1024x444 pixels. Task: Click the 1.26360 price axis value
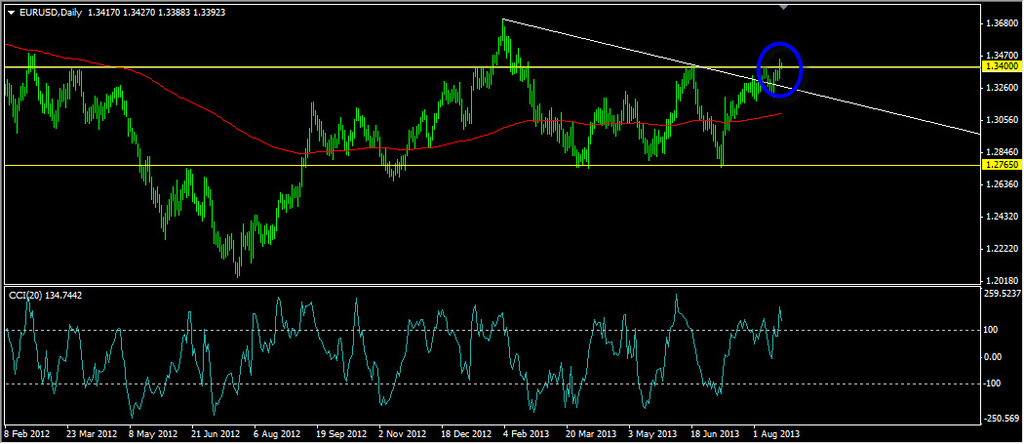[x=1002, y=184]
